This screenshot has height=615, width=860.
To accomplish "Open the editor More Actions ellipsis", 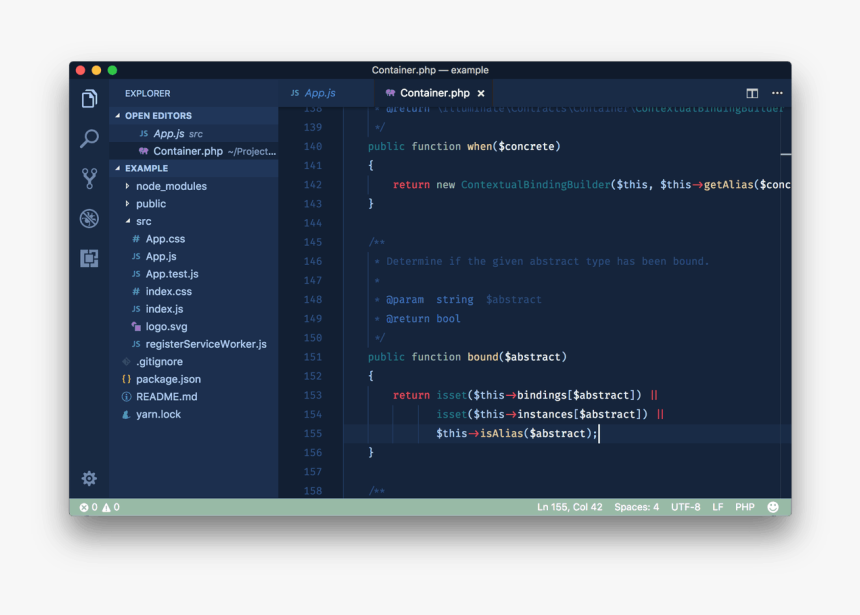I will [777, 93].
